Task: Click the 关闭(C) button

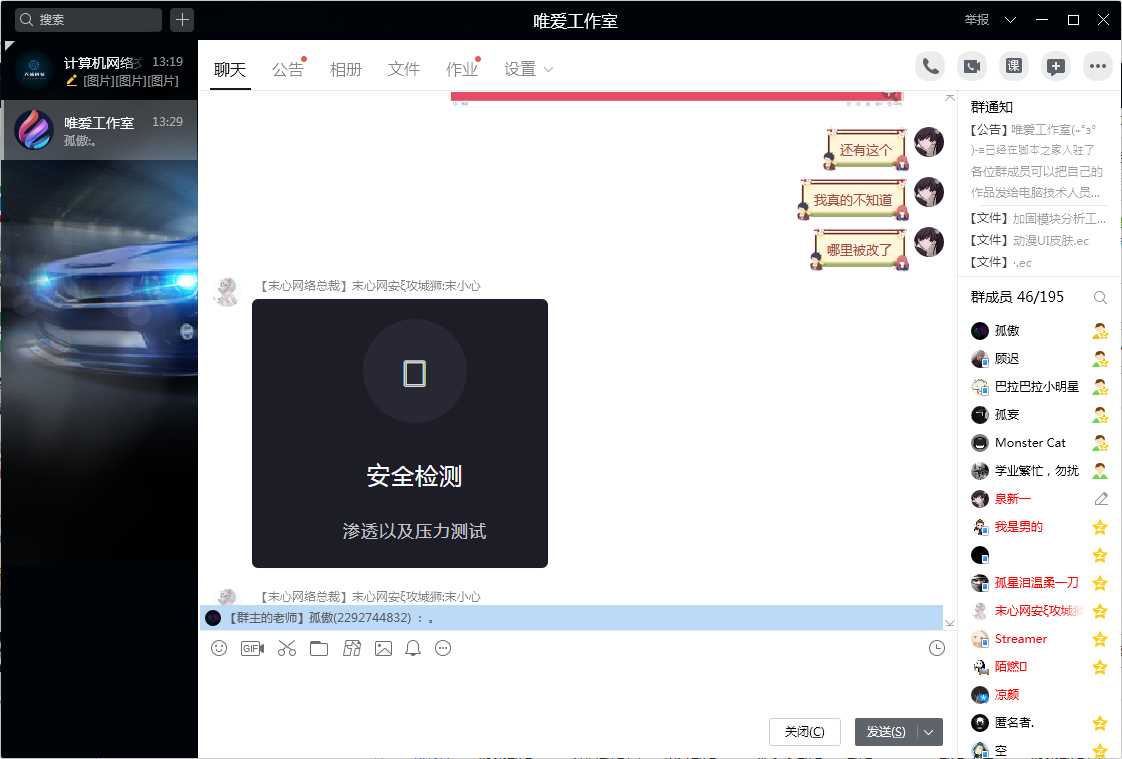Action: click(804, 732)
